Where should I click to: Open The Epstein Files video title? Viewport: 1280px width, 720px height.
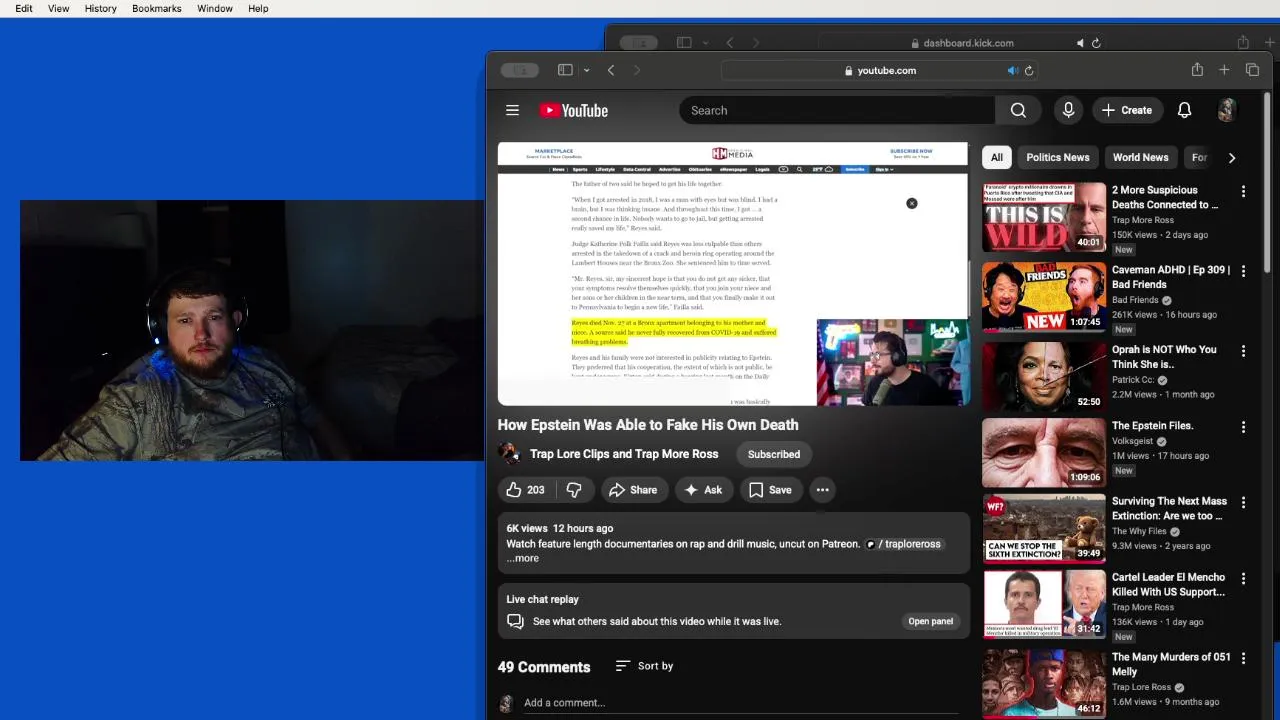1152,426
